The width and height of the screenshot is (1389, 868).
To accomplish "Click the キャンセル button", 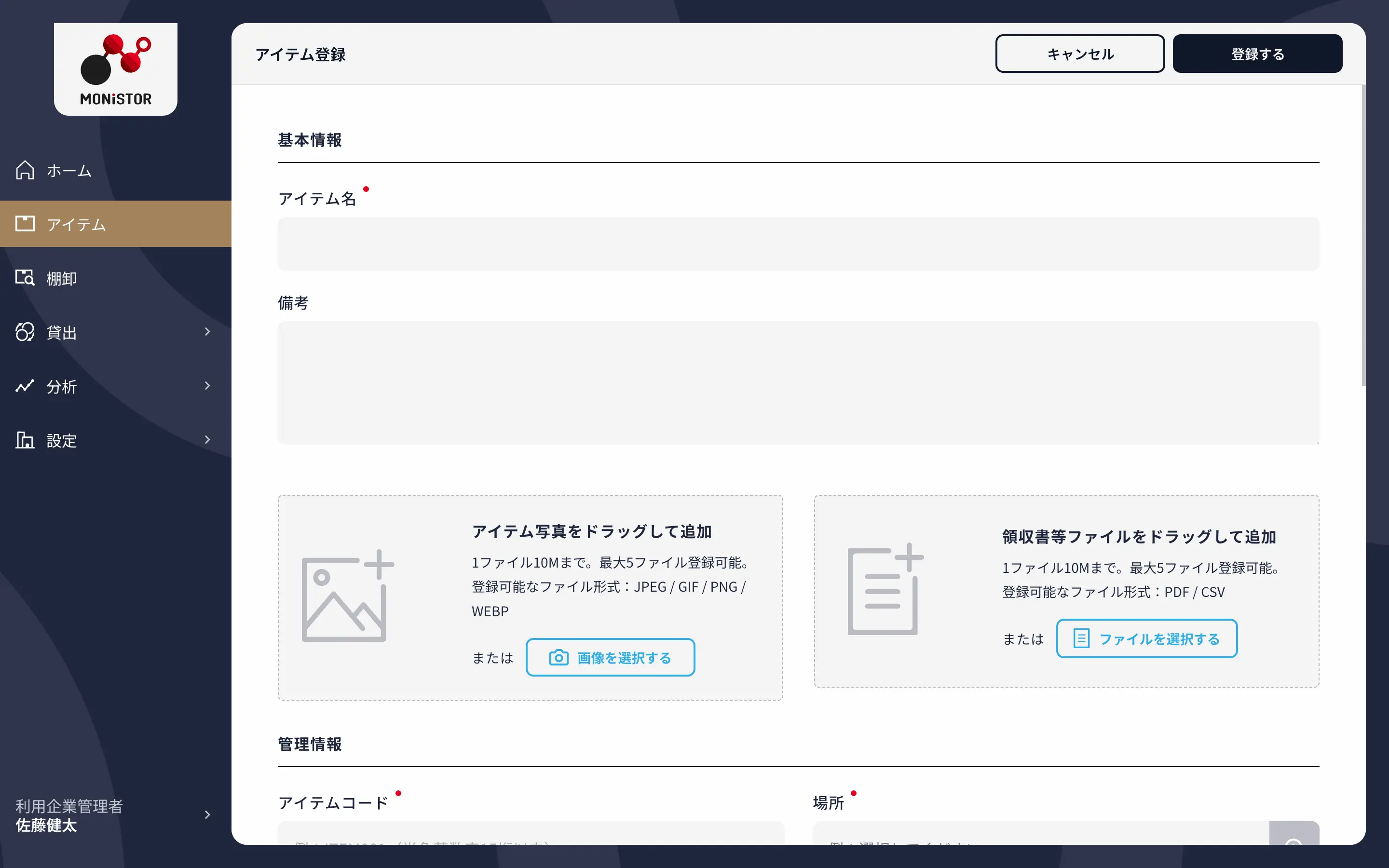I will pos(1080,54).
